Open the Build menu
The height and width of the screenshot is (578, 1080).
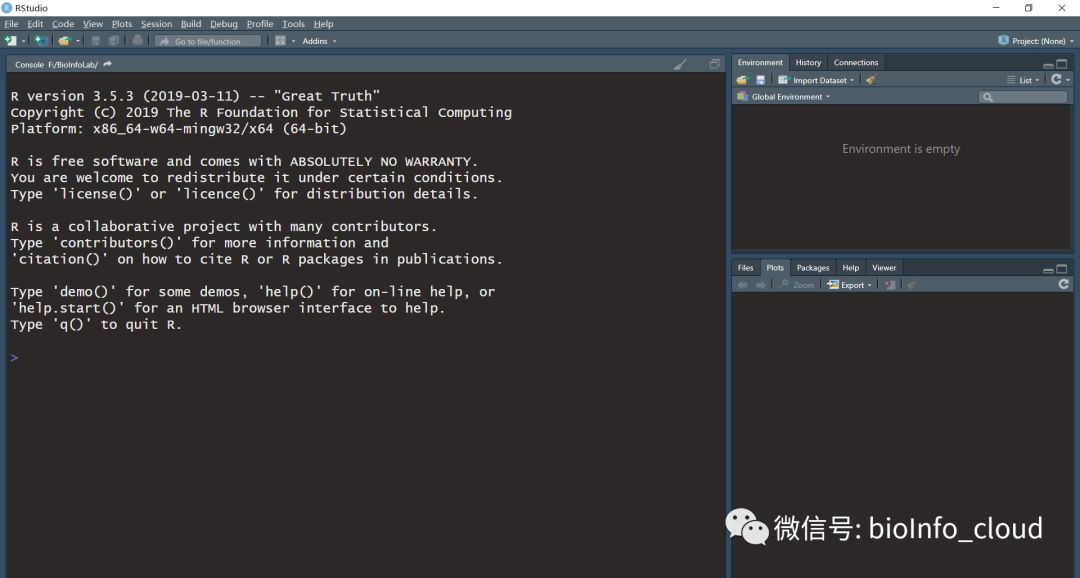pos(191,23)
